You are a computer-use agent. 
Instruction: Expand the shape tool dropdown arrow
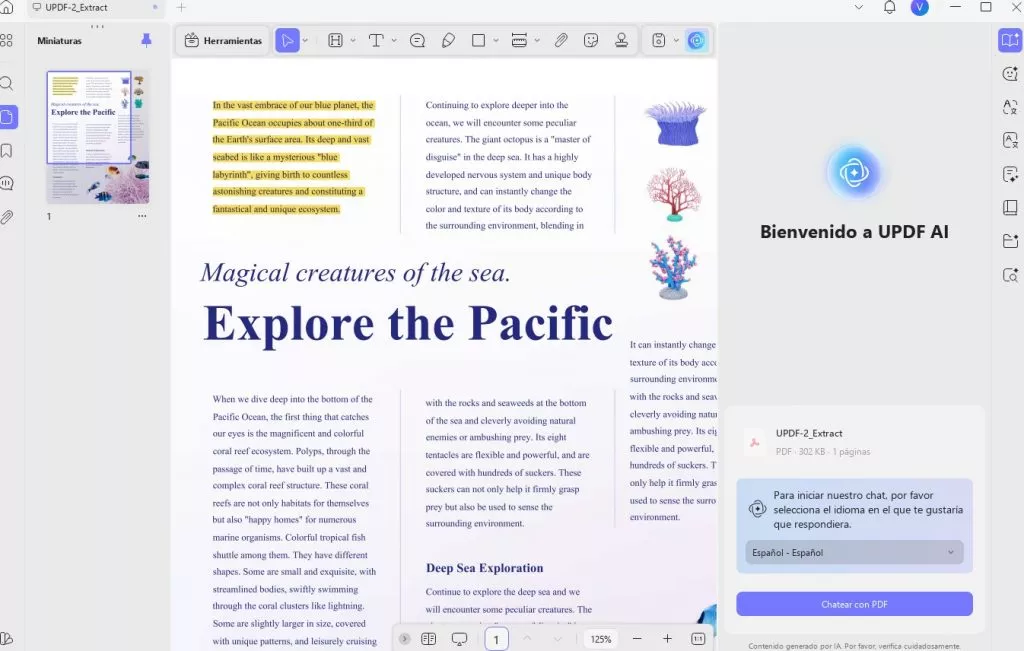[496, 40]
